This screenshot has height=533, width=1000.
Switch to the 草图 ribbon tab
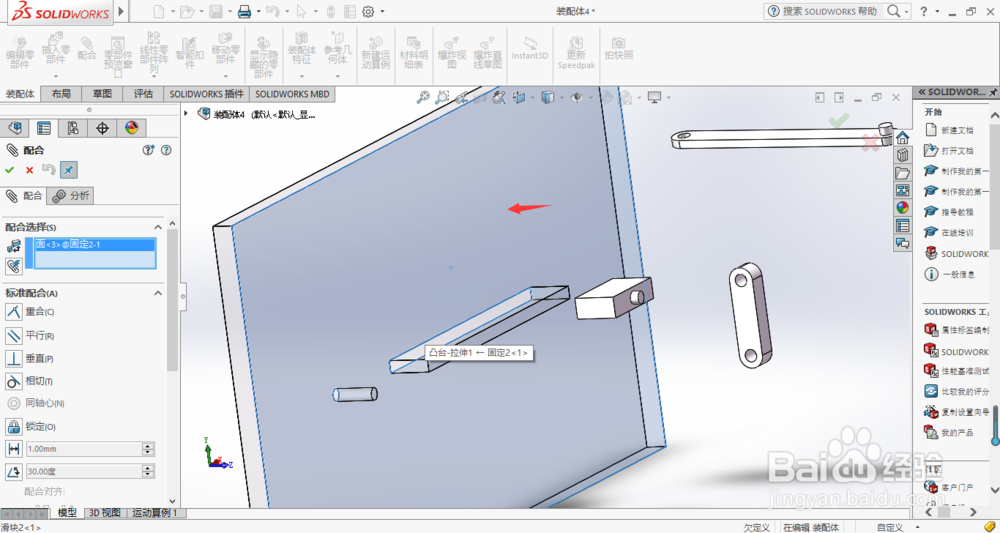tap(102, 94)
